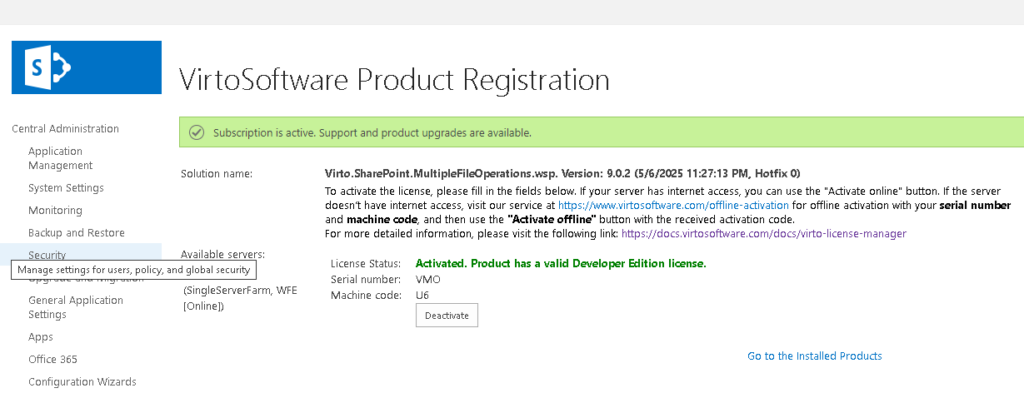This screenshot has width=1024, height=393.
Task: Select the SingleServerFarm WFE server entry
Action: pos(240,298)
